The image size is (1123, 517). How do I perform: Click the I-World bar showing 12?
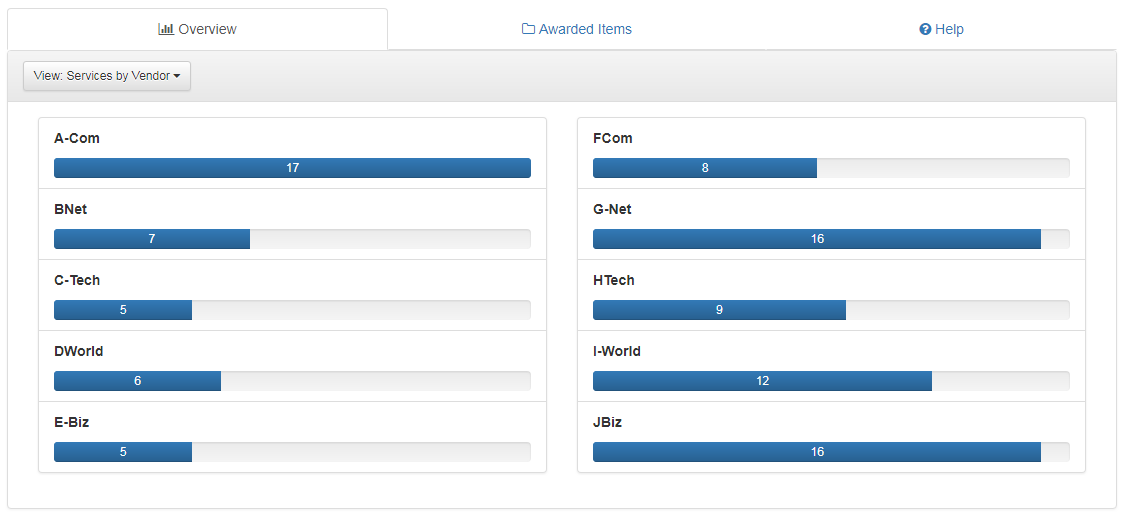[x=762, y=381]
